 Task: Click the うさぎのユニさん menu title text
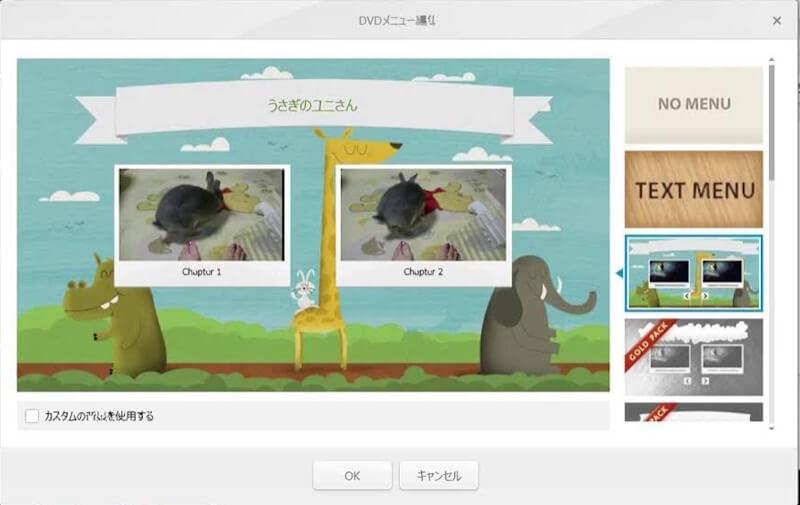coord(312,104)
